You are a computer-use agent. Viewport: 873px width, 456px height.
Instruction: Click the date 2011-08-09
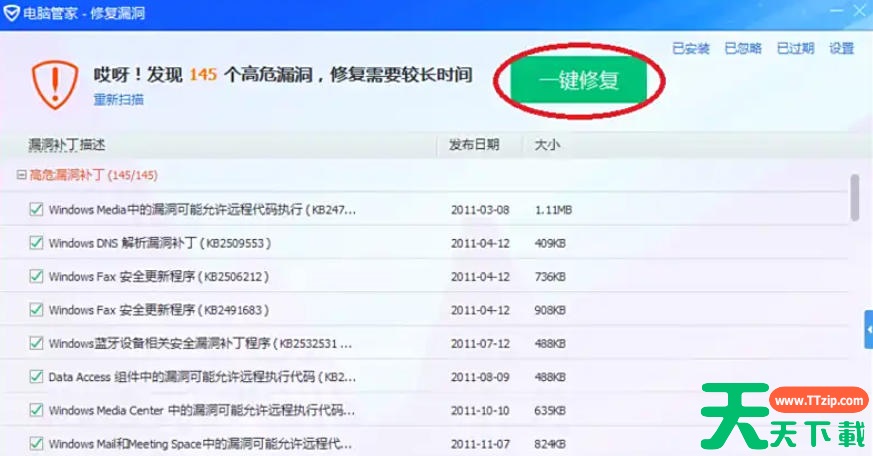tap(480, 377)
